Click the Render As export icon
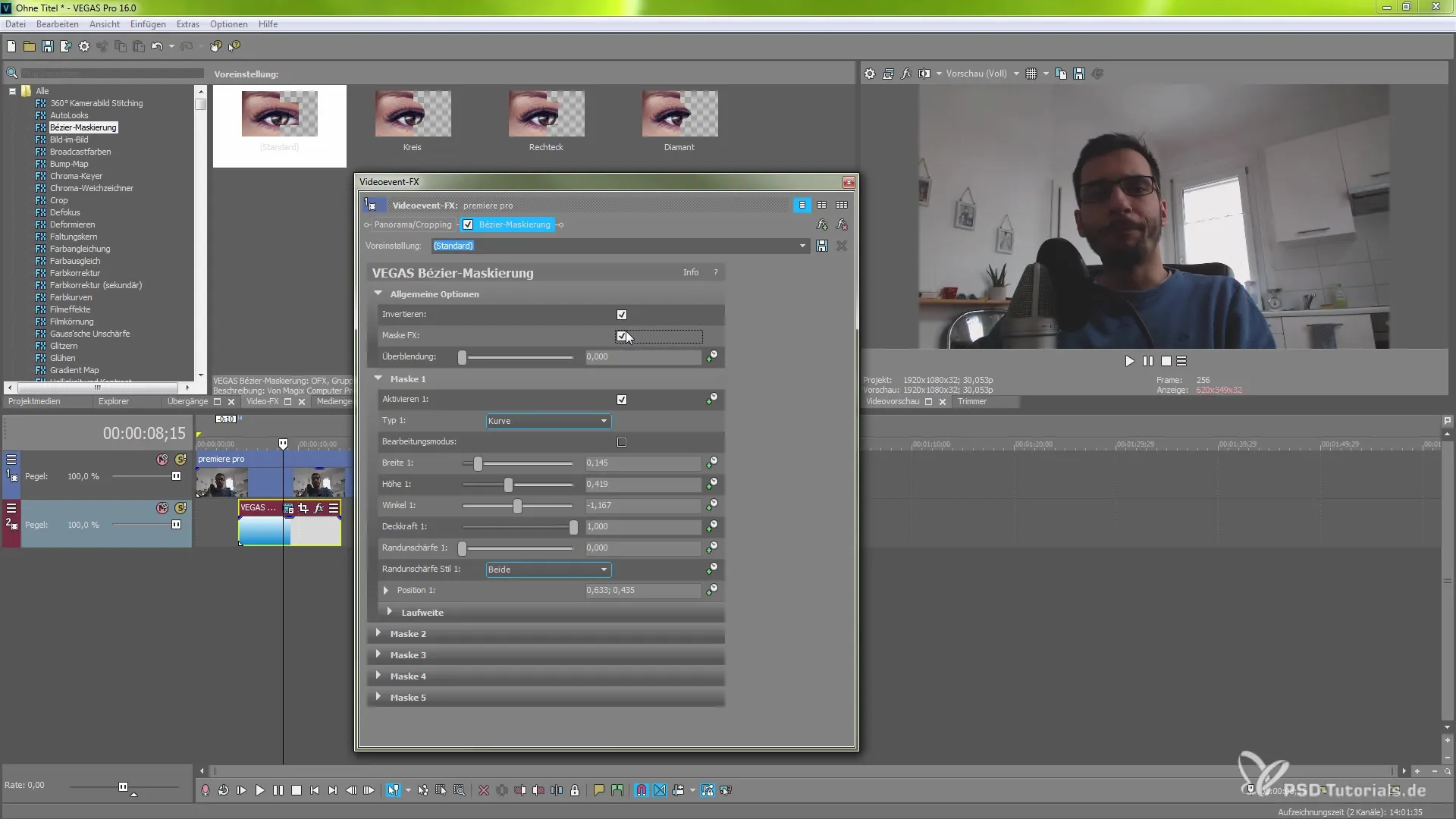The image size is (1456, 819). tap(66, 46)
